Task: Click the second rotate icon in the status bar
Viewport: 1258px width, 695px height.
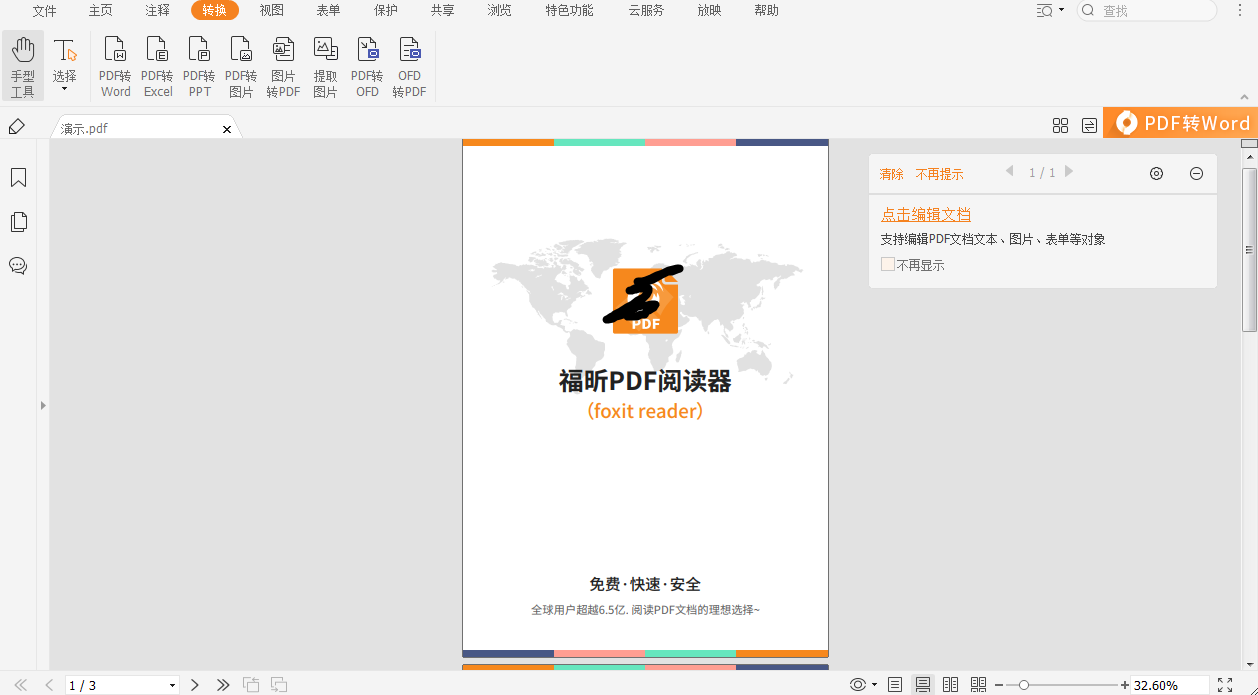Action: (279, 685)
